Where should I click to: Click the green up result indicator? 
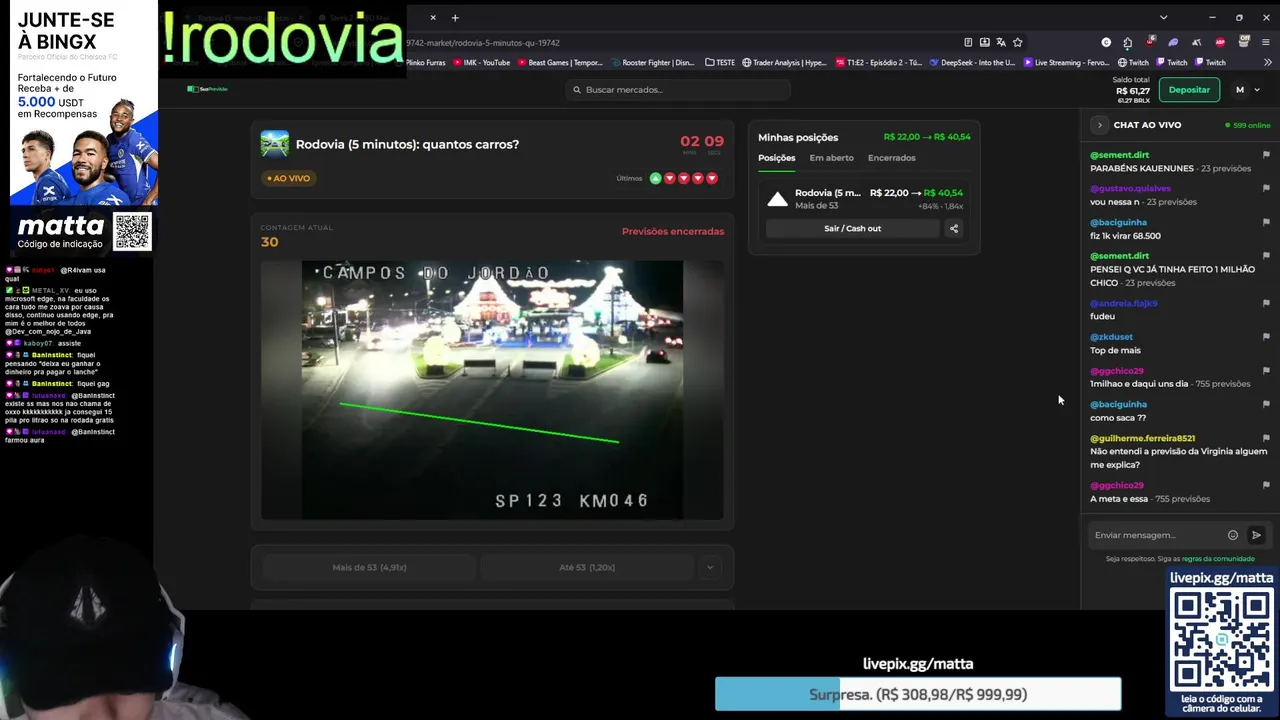tap(655, 178)
